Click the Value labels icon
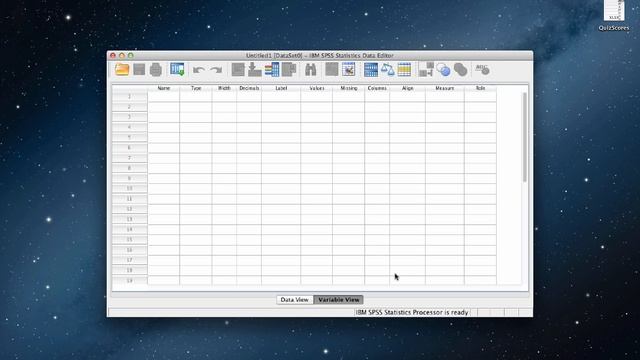Viewport: 640px width, 360px height. click(426, 69)
